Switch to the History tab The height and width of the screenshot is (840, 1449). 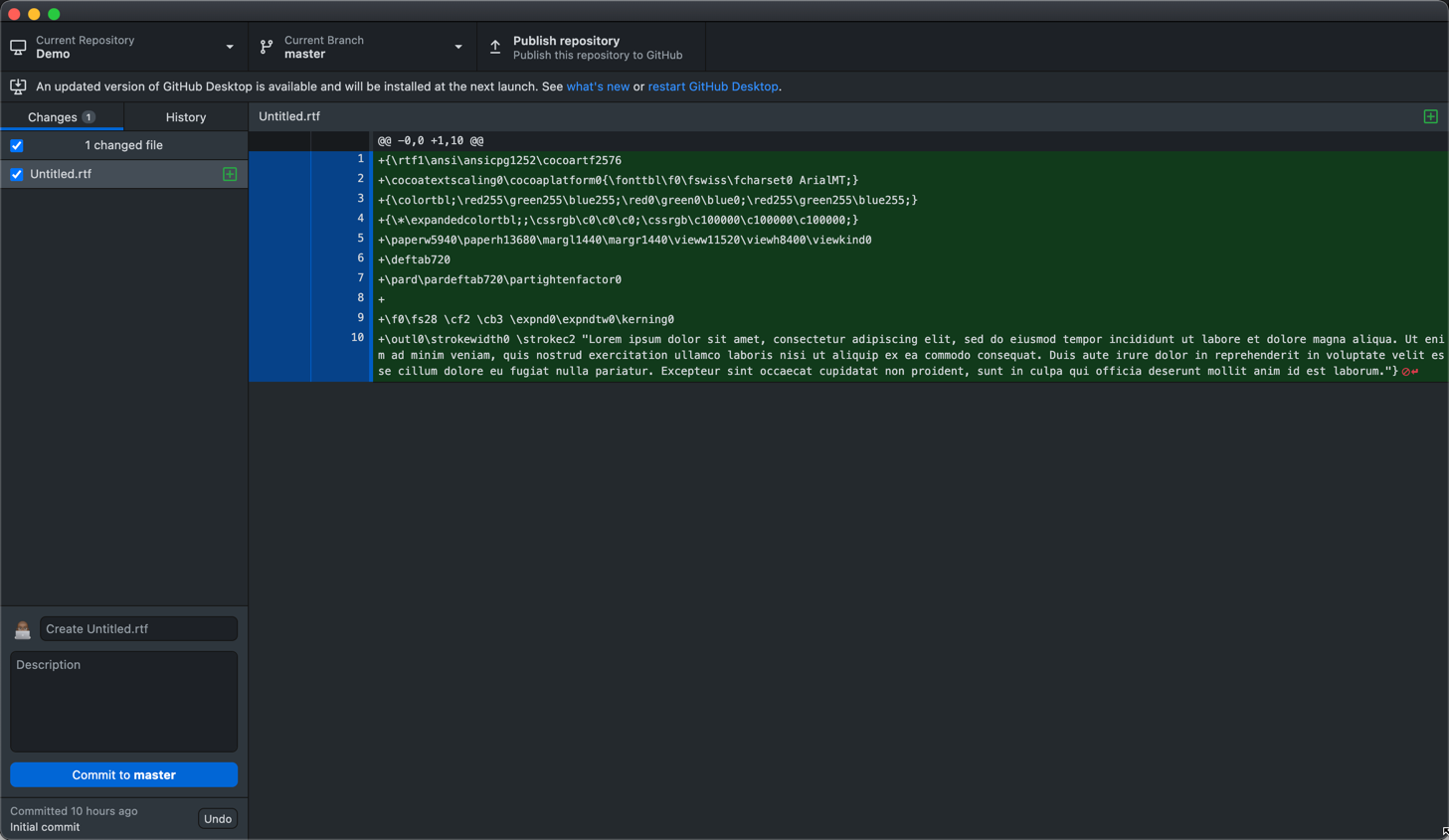186,117
